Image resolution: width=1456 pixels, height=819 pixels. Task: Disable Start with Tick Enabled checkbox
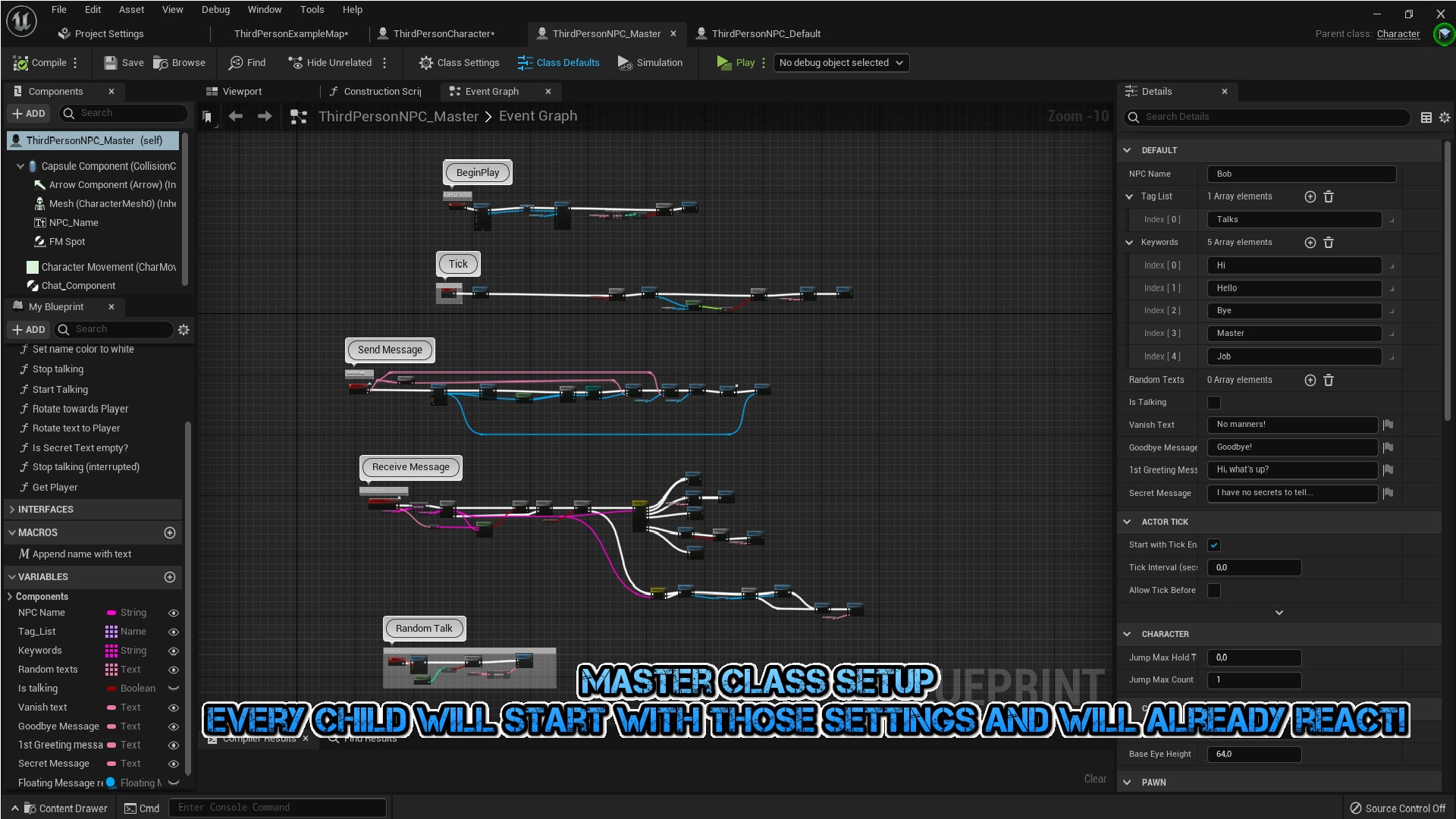1214,545
